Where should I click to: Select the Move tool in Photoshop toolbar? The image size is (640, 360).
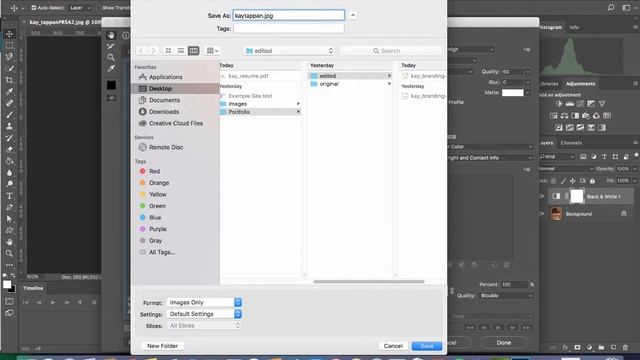pos(9,34)
